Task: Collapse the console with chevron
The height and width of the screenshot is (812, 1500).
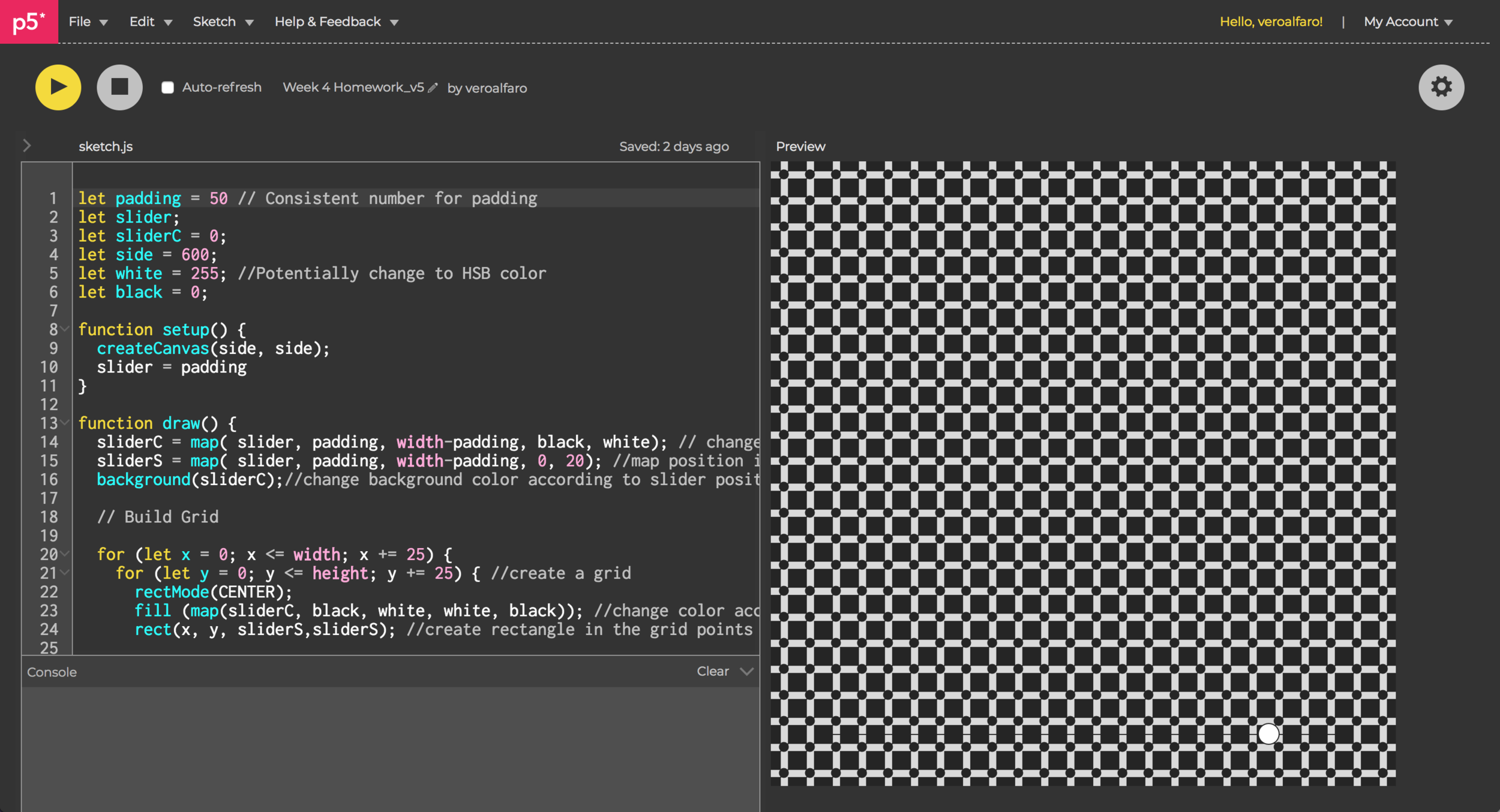Action: [746, 671]
